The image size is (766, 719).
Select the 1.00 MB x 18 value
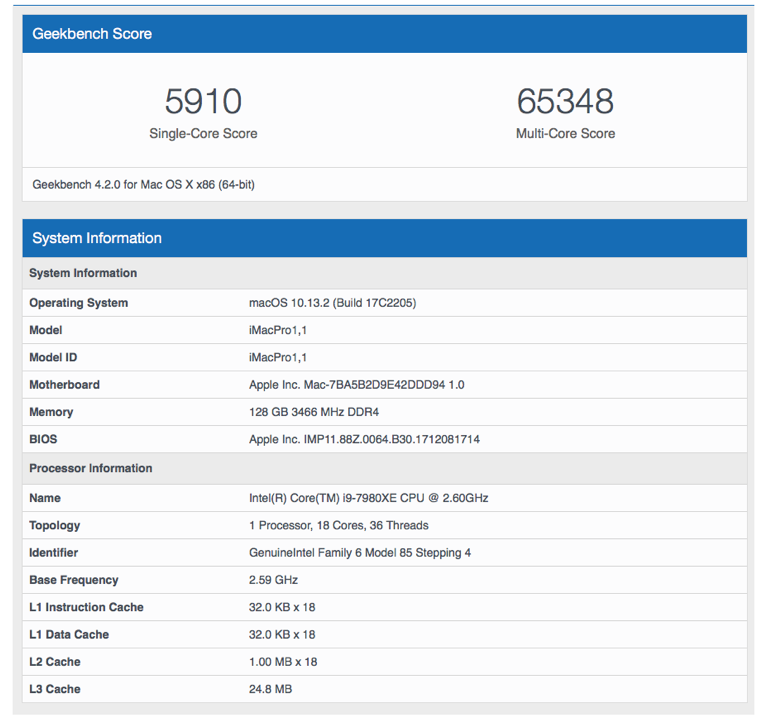(x=283, y=662)
